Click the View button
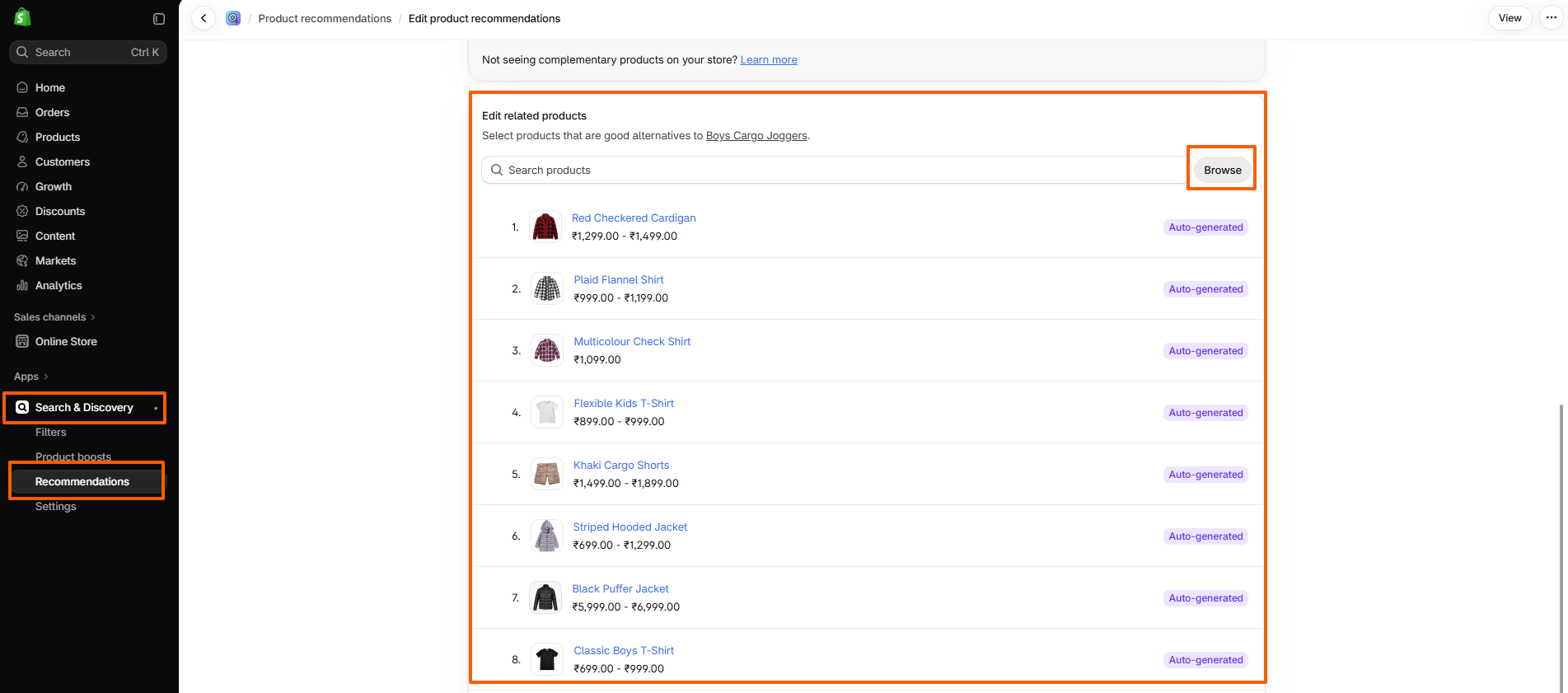This screenshot has height=693, width=1568. pyautogui.click(x=1509, y=18)
